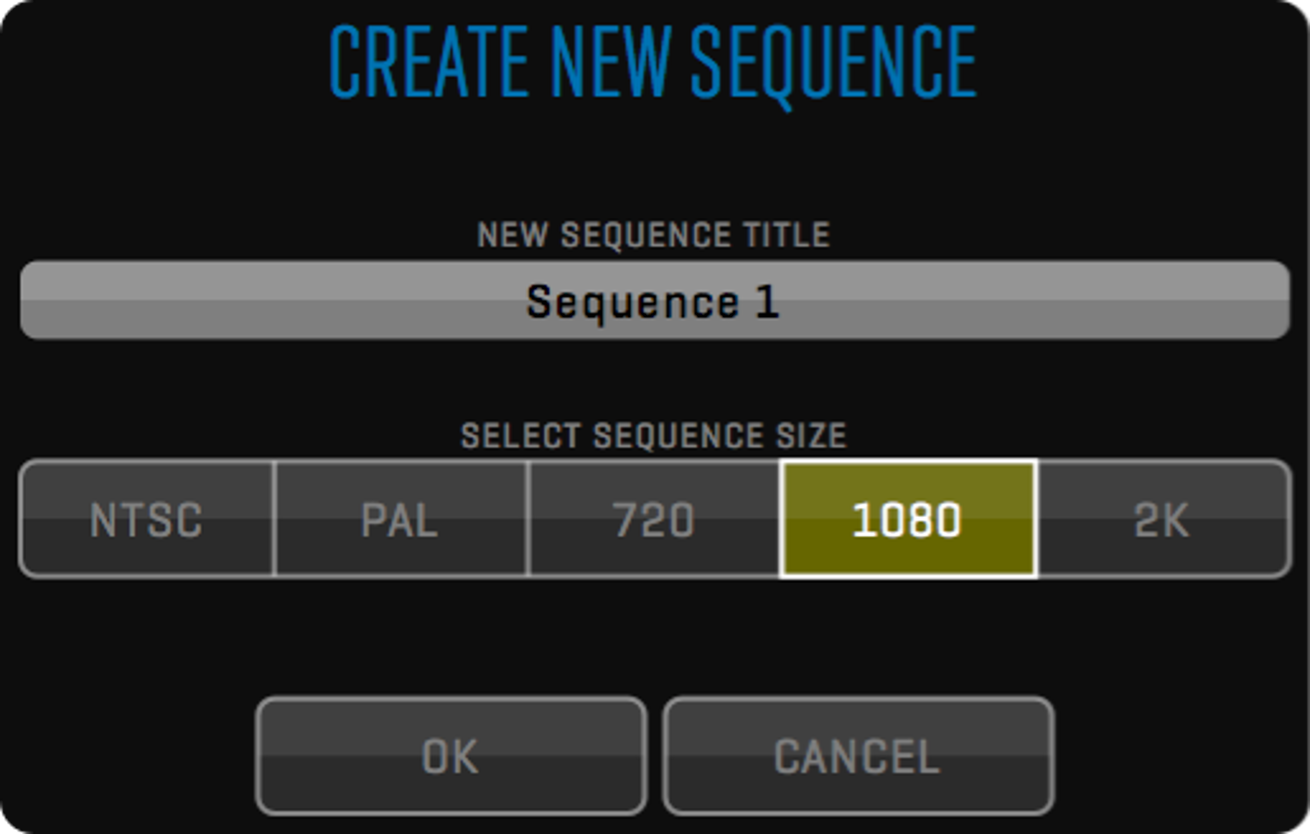Select the PAL sequence size
The width and height of the screenshot is (1310, 834).
tap(400, 519)
